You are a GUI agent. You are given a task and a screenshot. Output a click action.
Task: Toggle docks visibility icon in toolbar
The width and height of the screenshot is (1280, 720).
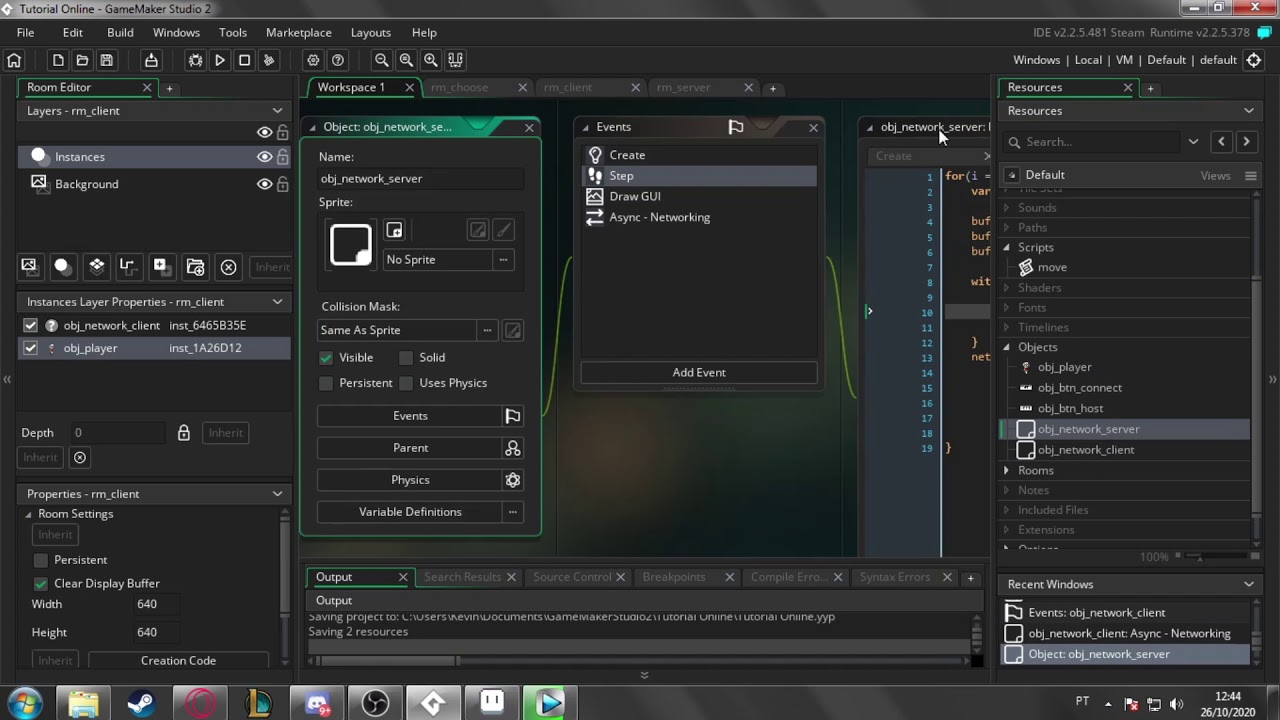tap(455, 60)
